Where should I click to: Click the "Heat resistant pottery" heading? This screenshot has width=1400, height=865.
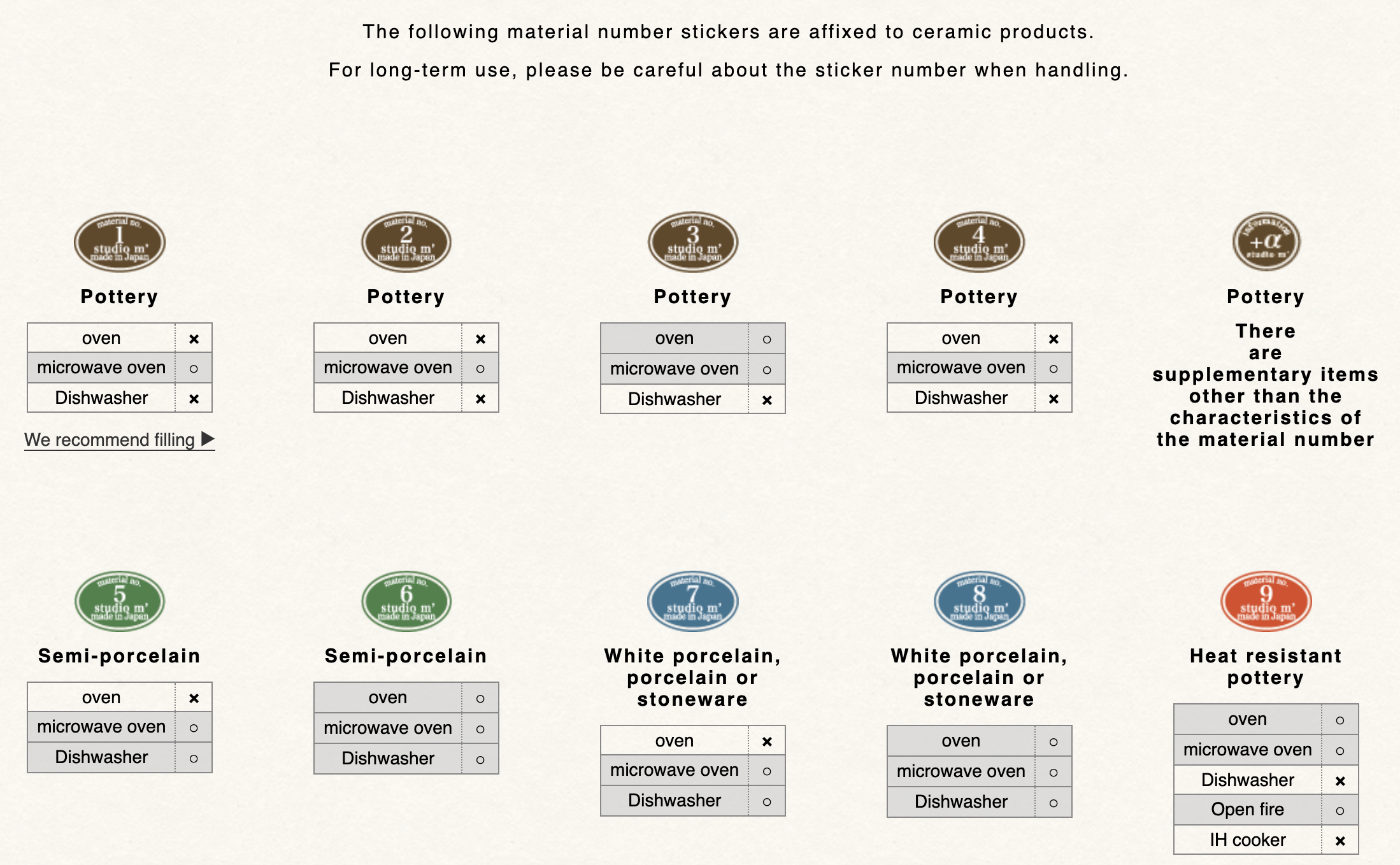pos(1266,666)
